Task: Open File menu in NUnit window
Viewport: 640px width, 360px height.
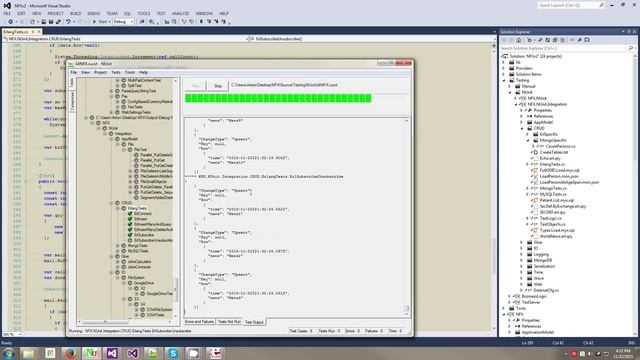Action: point(73,72)
